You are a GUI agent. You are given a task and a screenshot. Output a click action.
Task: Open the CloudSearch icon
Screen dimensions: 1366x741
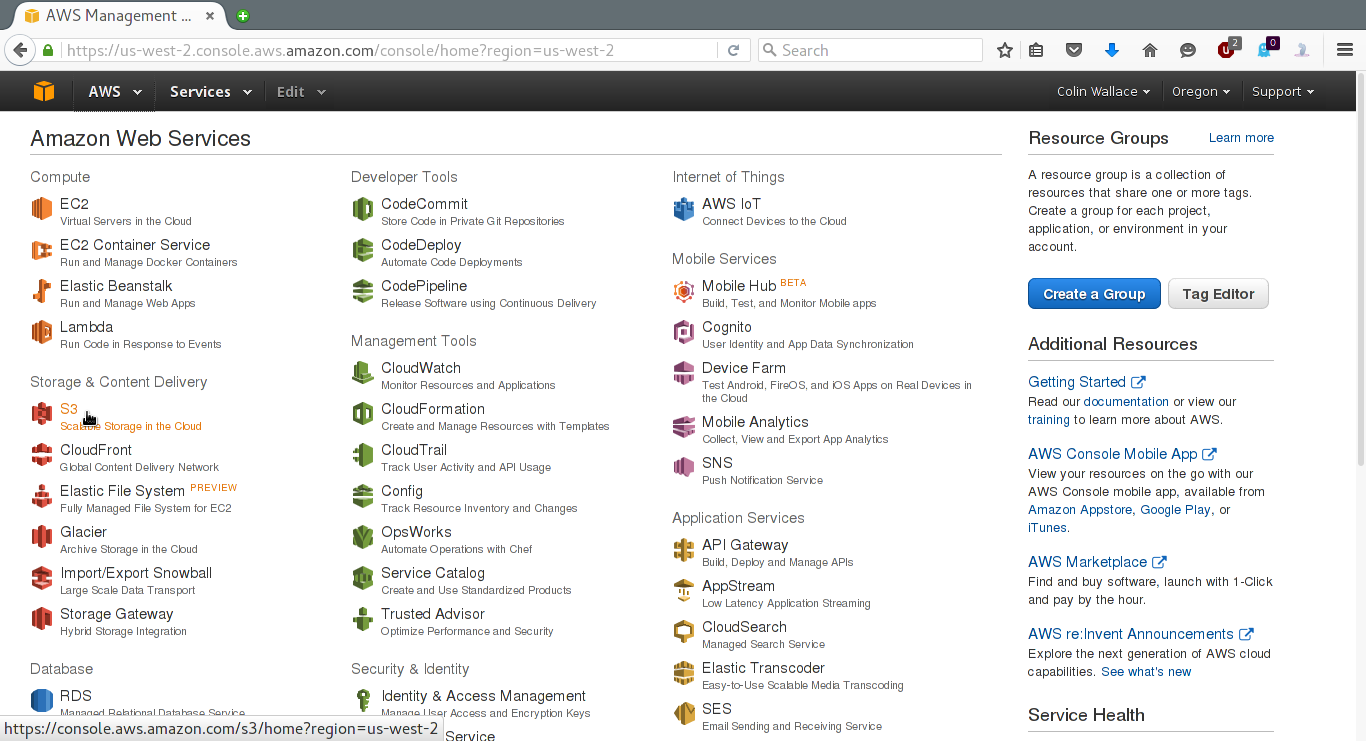coord(684,632)
